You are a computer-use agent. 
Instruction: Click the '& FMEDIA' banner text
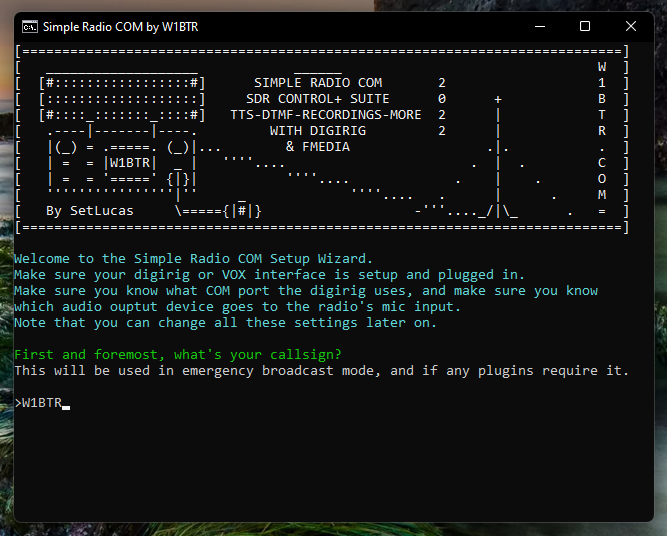(x=318, y=147)
